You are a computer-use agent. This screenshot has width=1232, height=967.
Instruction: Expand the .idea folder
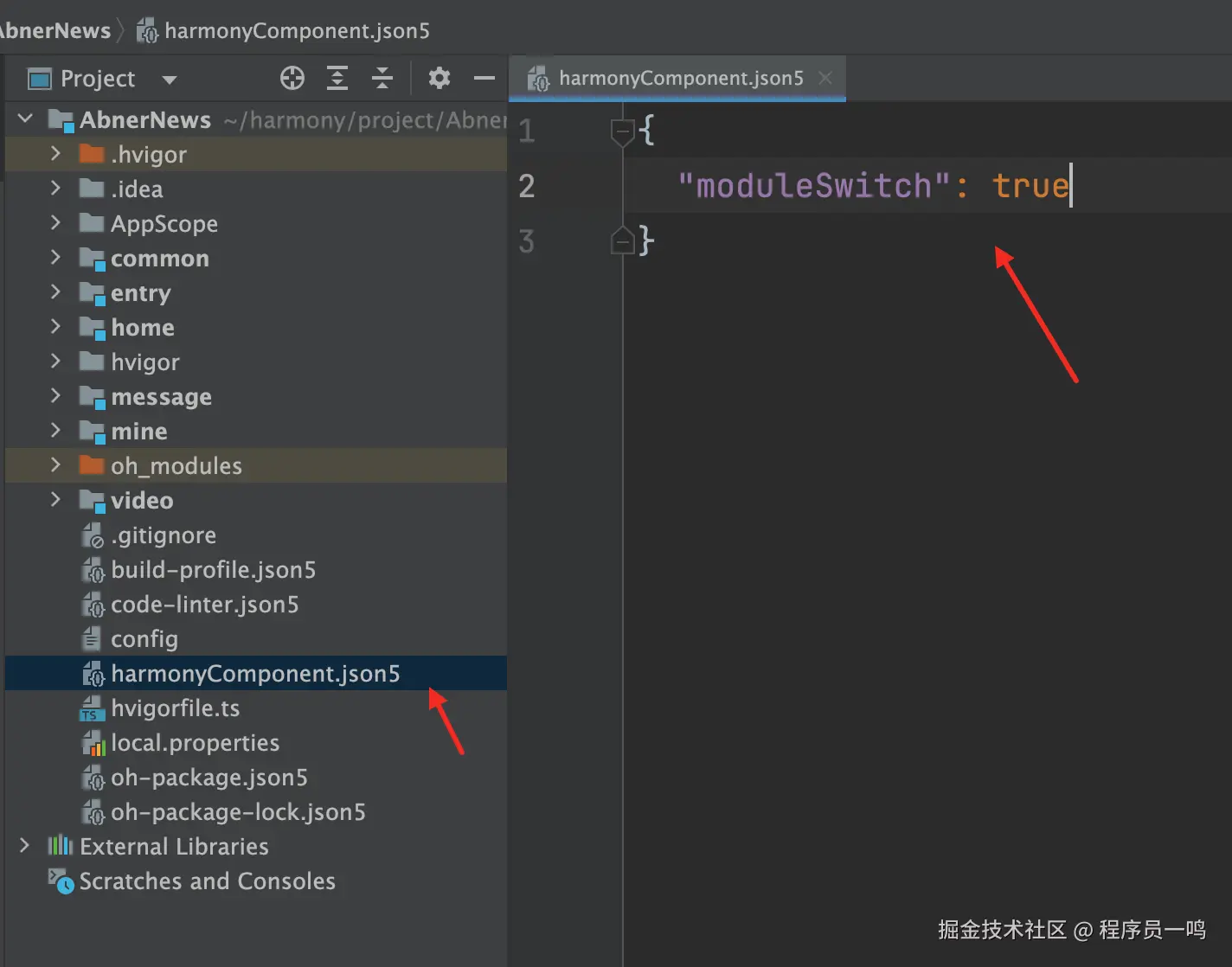pos(55,188)
